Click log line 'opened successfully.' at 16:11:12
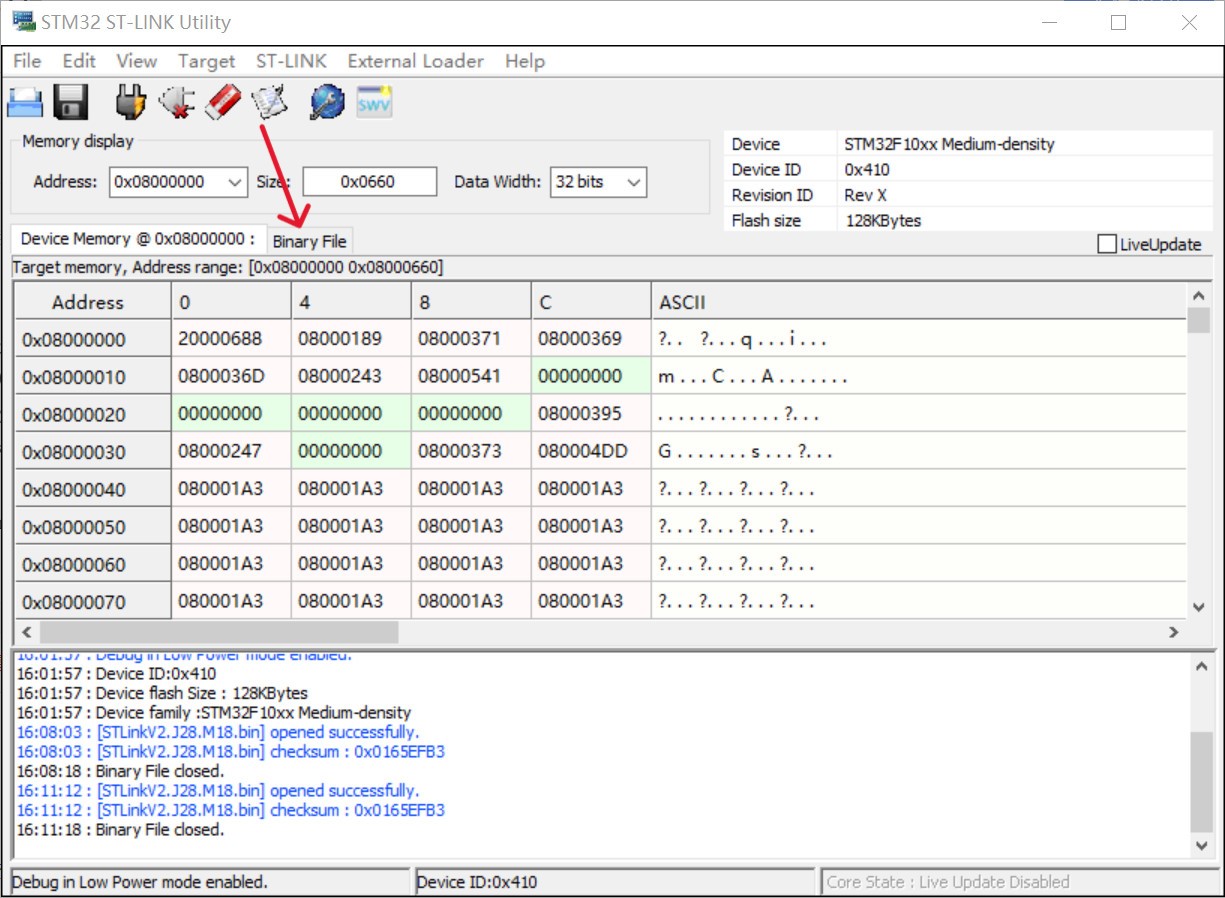 point(218,790)
